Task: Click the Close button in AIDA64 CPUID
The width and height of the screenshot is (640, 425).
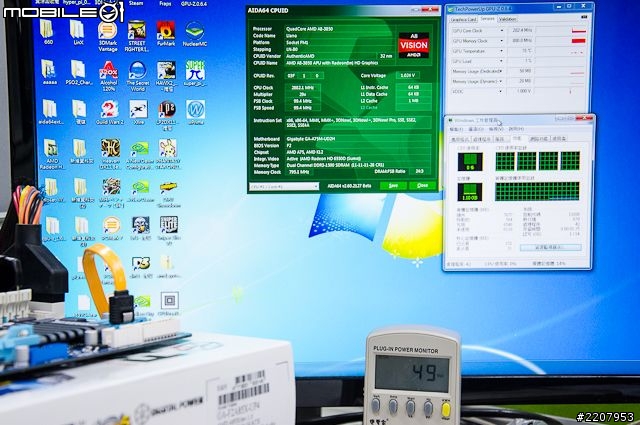Action: (422, 185)
